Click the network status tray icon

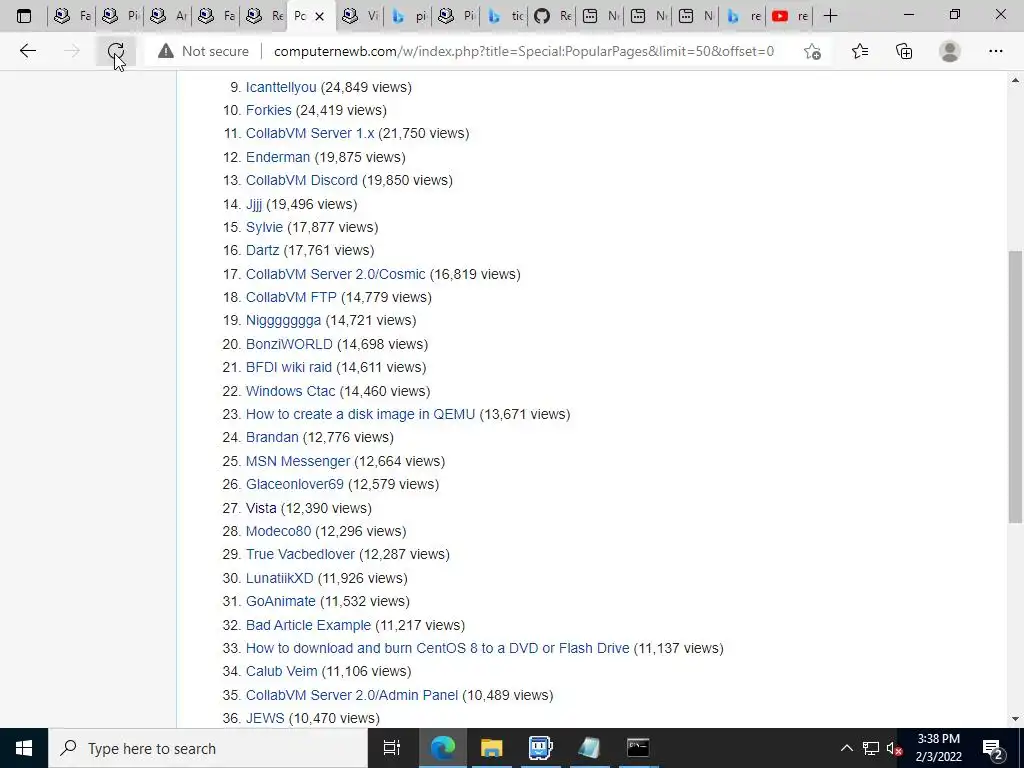(871, 748)
